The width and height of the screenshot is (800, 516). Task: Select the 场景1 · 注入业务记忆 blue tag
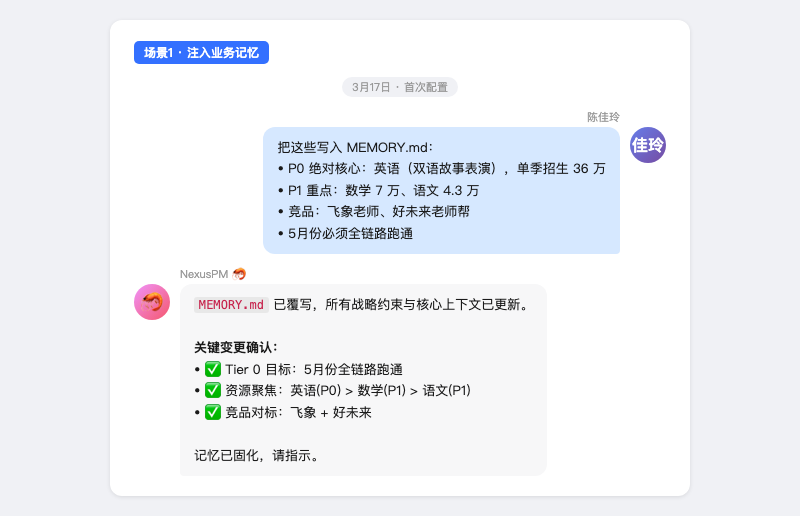click(x=201, y=53)
